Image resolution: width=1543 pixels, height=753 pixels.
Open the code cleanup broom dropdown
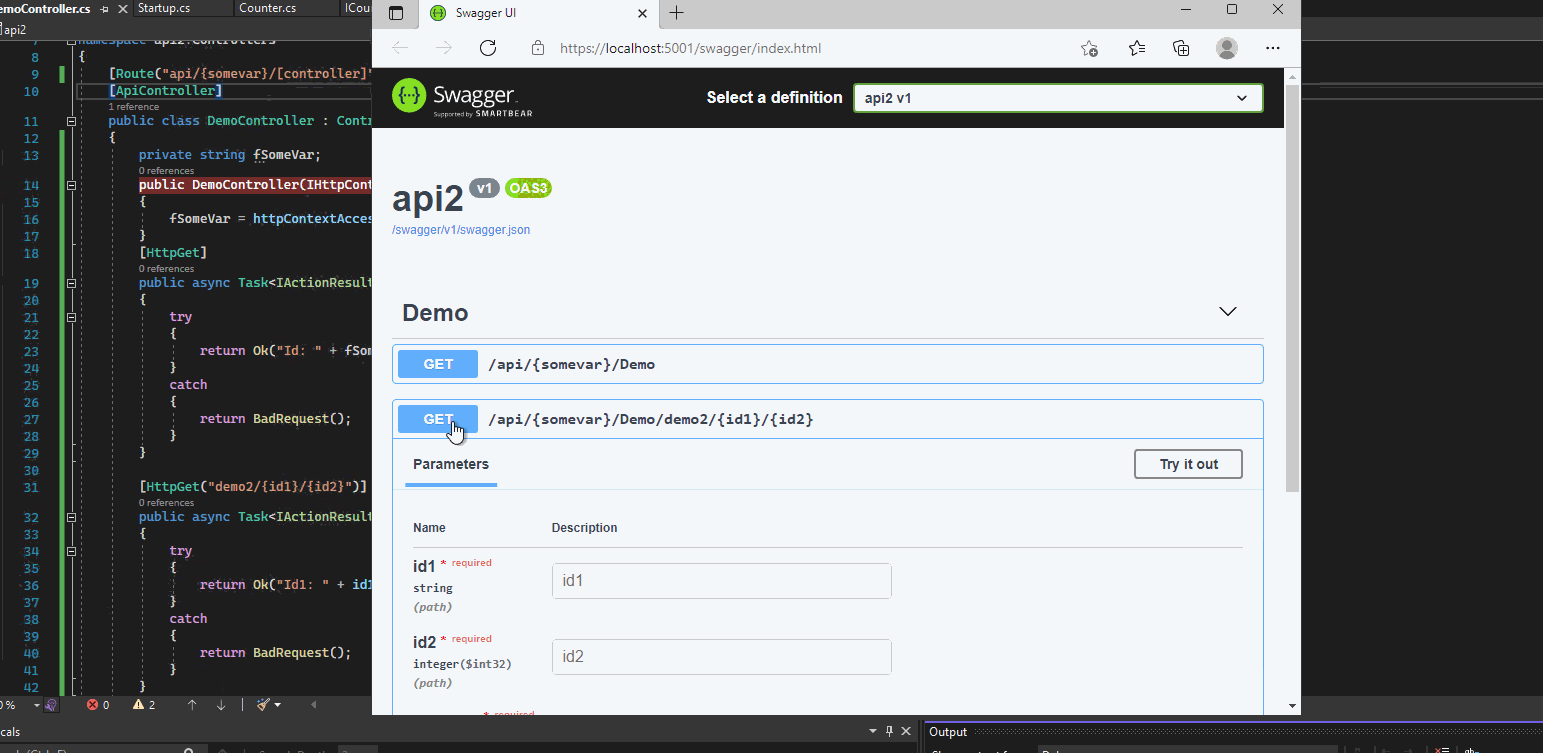(268, 705)
